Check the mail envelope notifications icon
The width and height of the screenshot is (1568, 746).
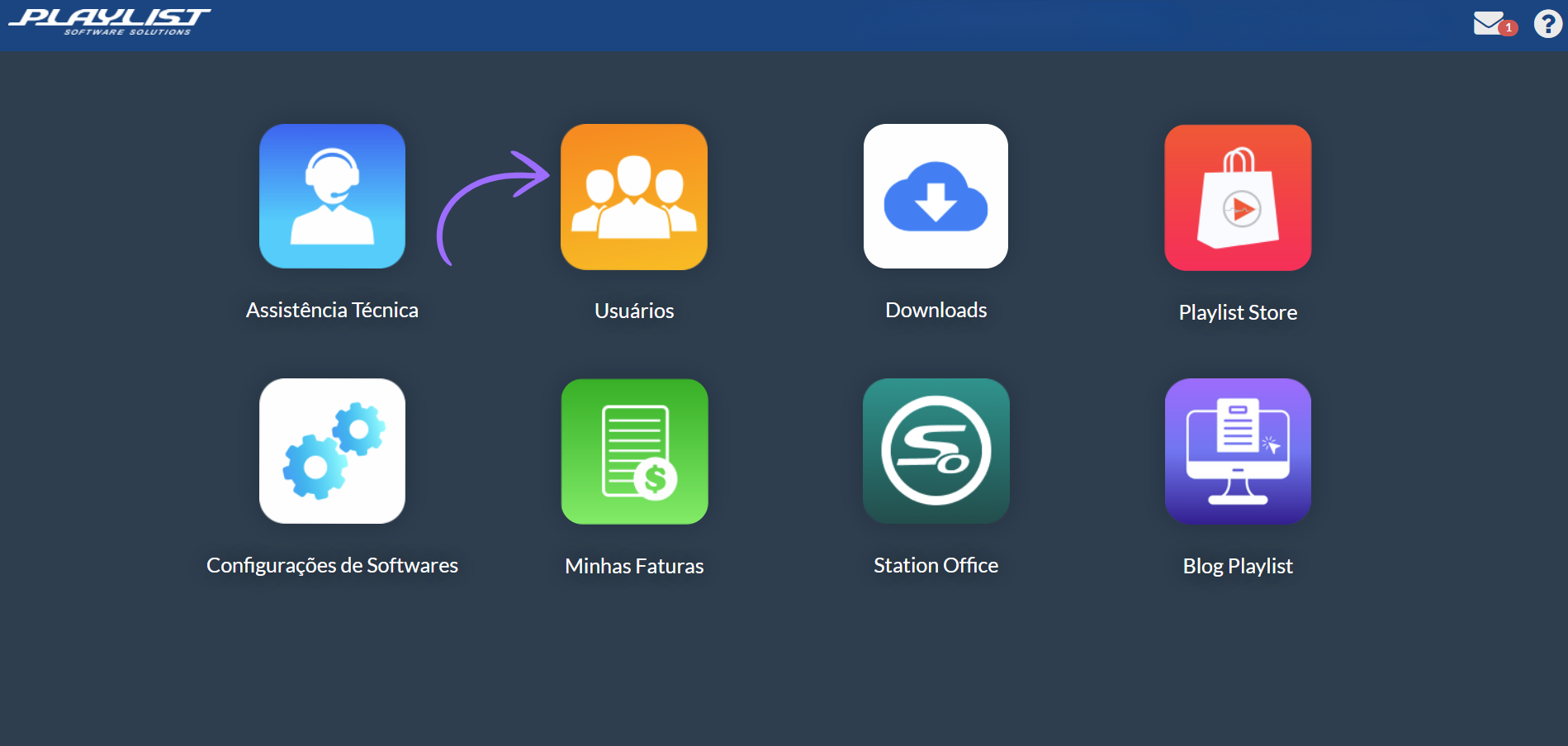[x=1495, y=23]
